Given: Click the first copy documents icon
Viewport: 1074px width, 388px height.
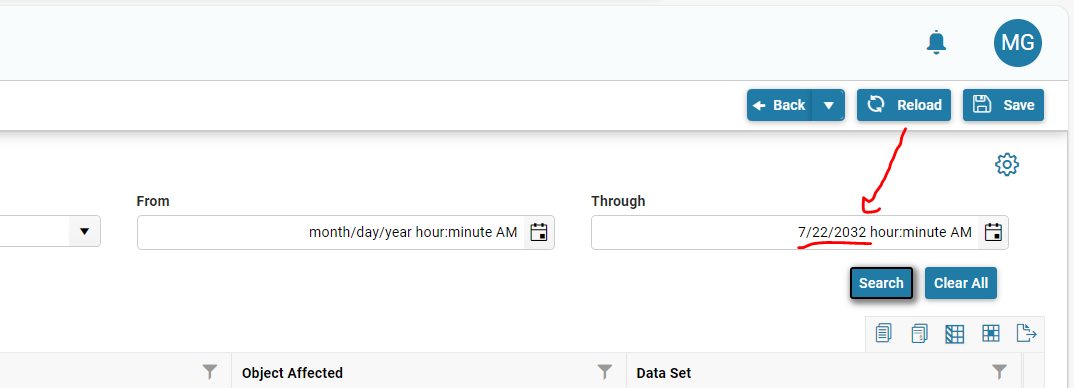Looking at the screenshot, I should [x=884, y=334].
